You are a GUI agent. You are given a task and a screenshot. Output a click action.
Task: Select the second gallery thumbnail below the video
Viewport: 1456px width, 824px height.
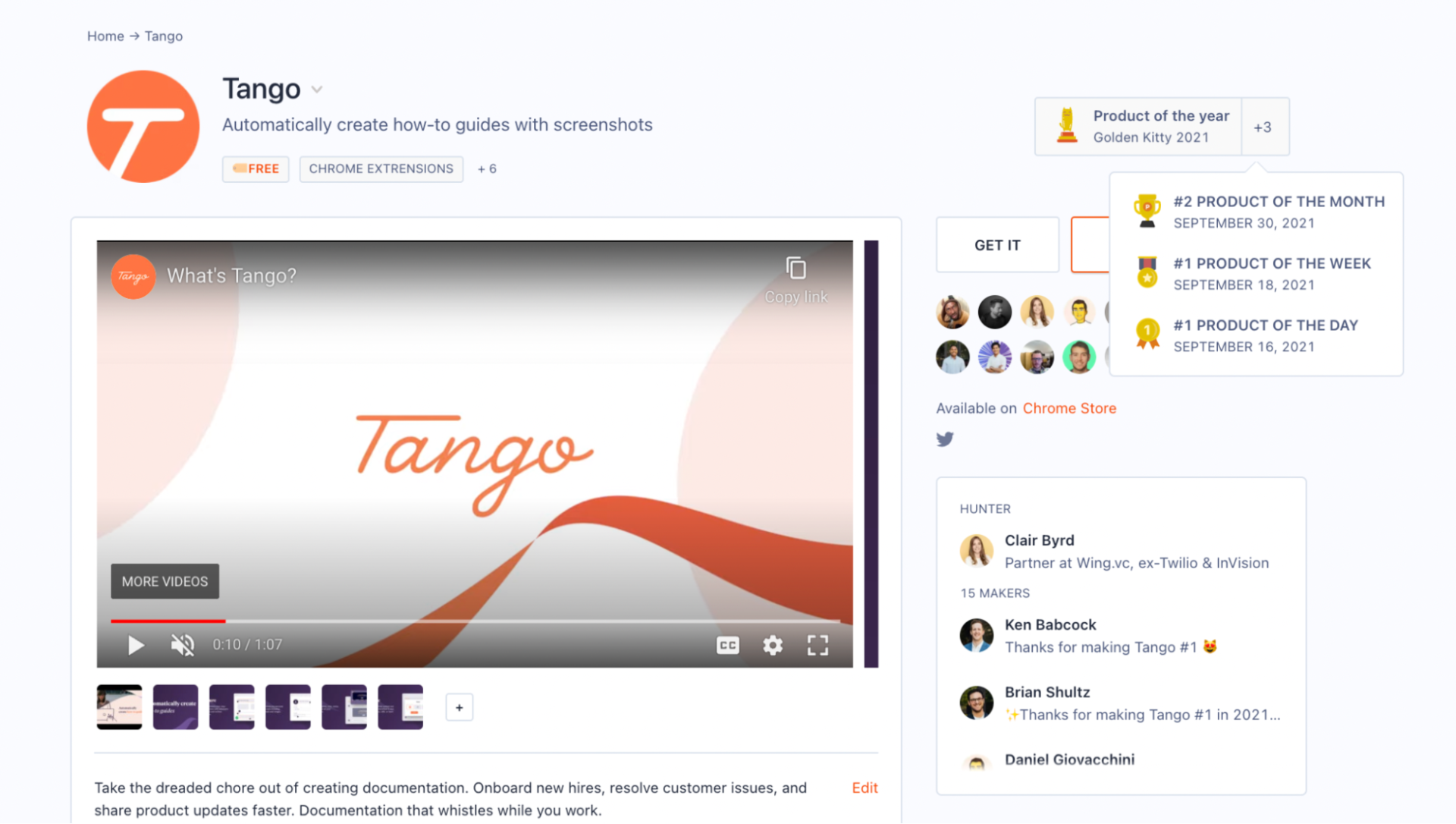[x=175, y=706]
